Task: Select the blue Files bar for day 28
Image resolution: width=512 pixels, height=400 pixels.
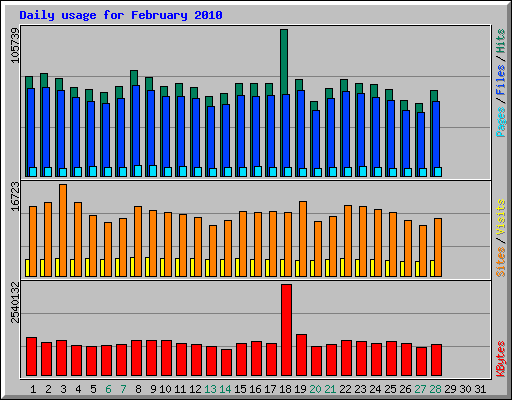Action: point(436,134)
